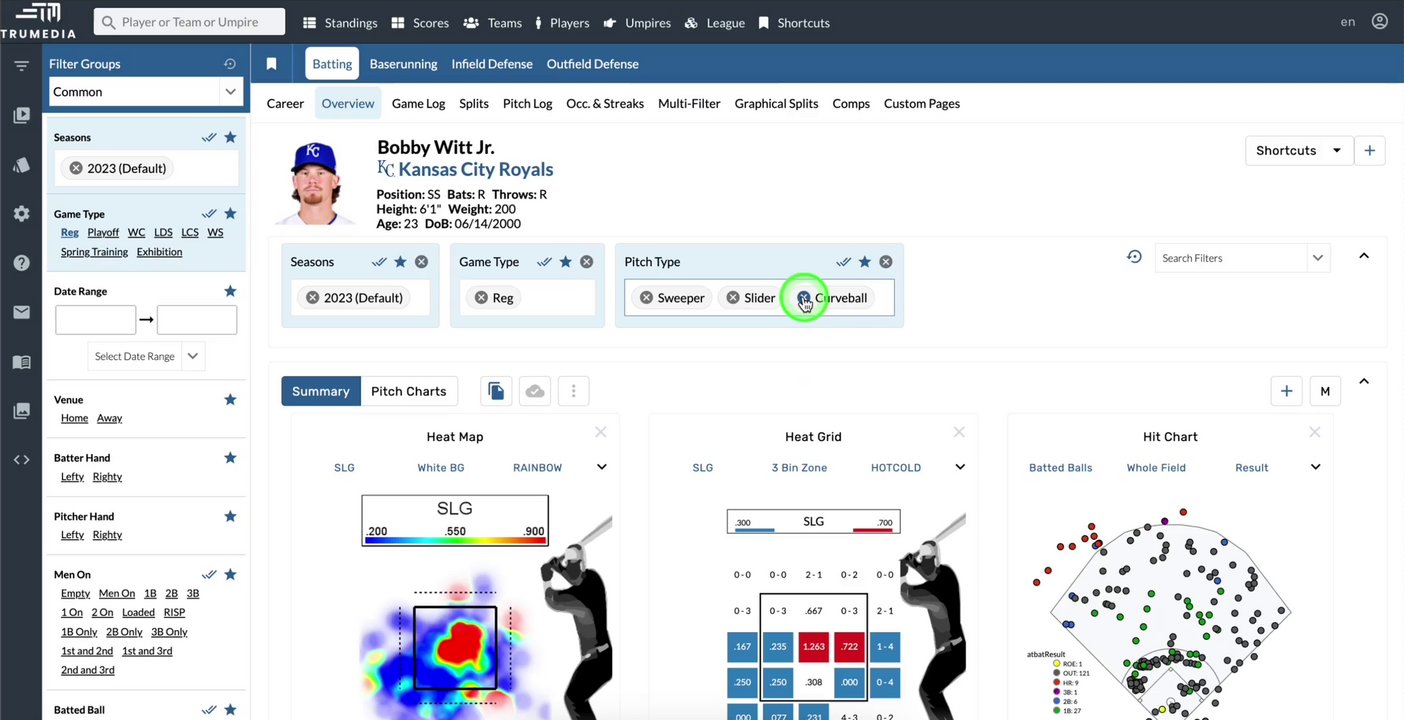Viewport: 1404px width, 720px height.
Task: Click the plus button beside Shortcuts
Action: pyautogui.click(x=1370, y=151)
